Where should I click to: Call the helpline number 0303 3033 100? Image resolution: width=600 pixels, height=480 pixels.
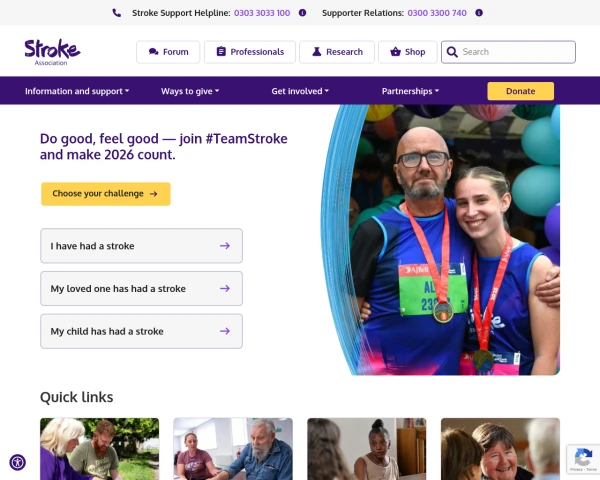tap(262, 13)
